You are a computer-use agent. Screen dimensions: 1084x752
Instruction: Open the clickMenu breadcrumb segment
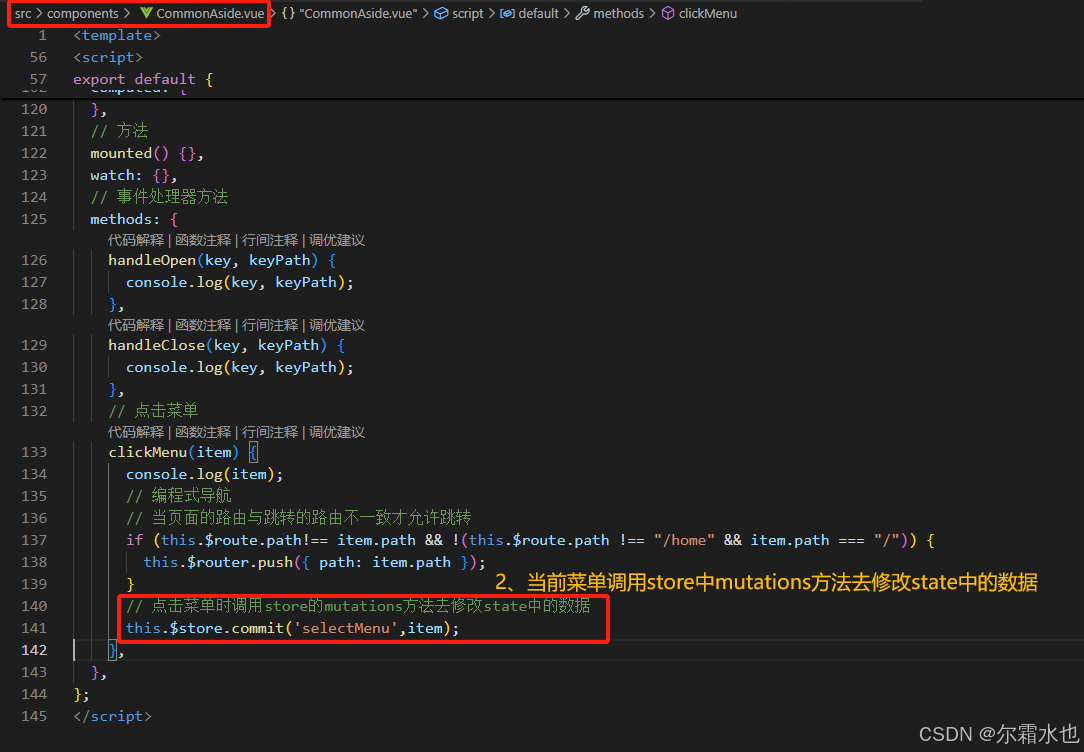708,13
